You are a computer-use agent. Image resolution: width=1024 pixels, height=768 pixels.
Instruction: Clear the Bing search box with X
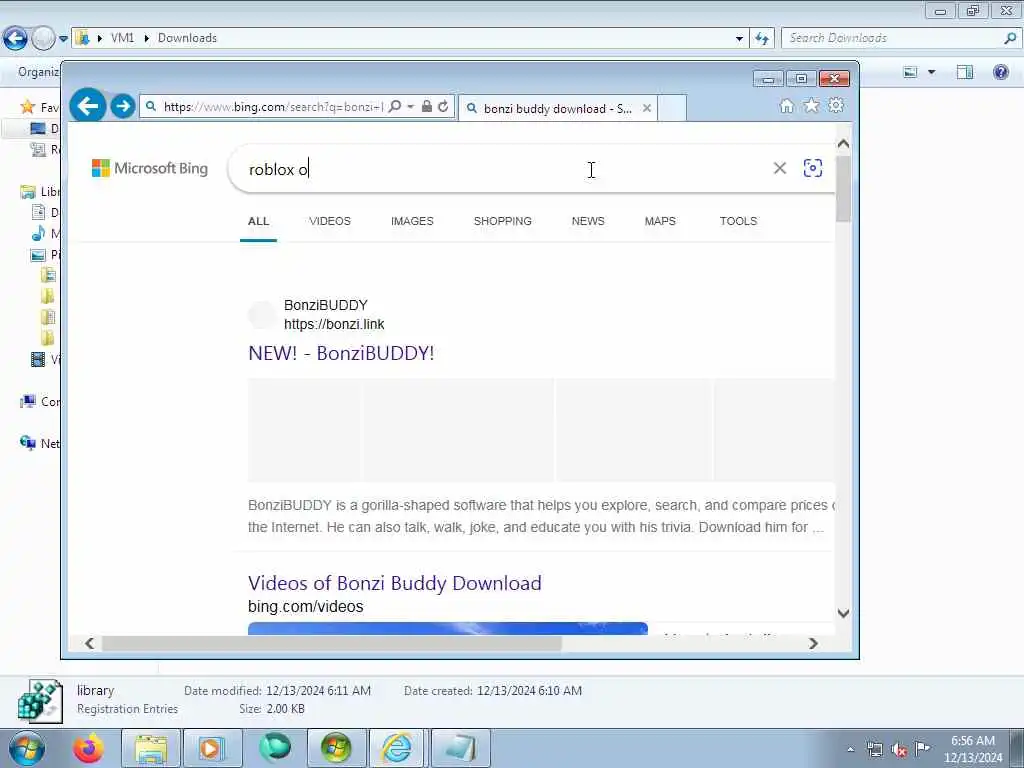[780, 168]
